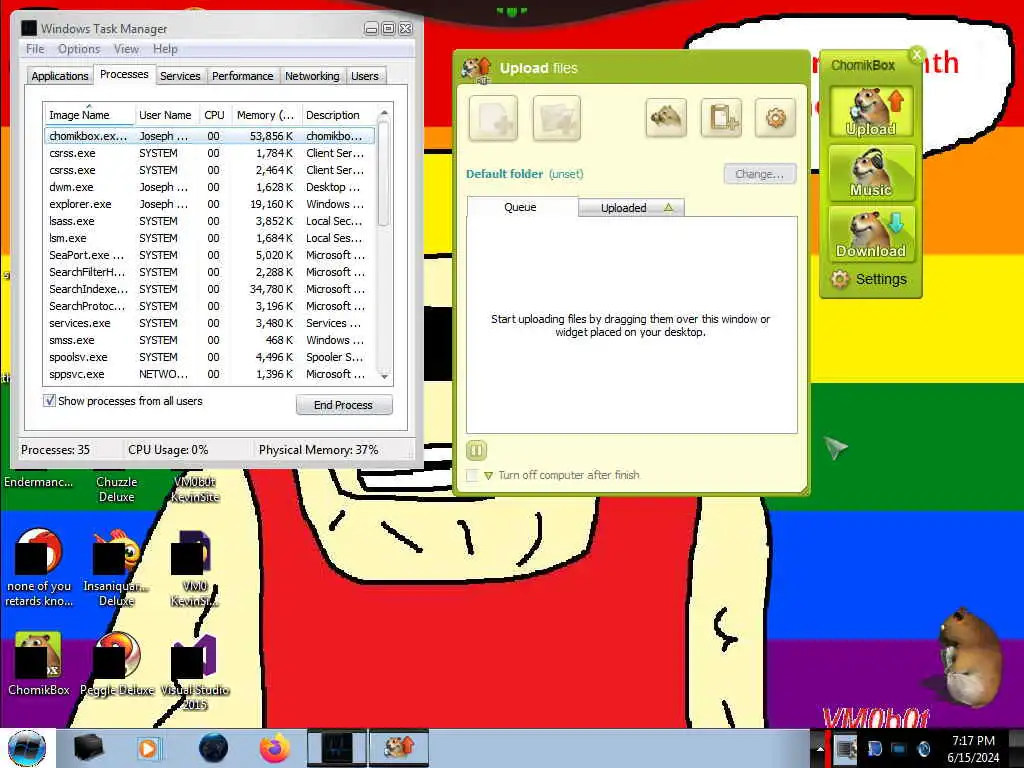Select the explorer.exe process row
Image resolution: width=1024 pixels, height=768 pixels.
tap(210, 204)
